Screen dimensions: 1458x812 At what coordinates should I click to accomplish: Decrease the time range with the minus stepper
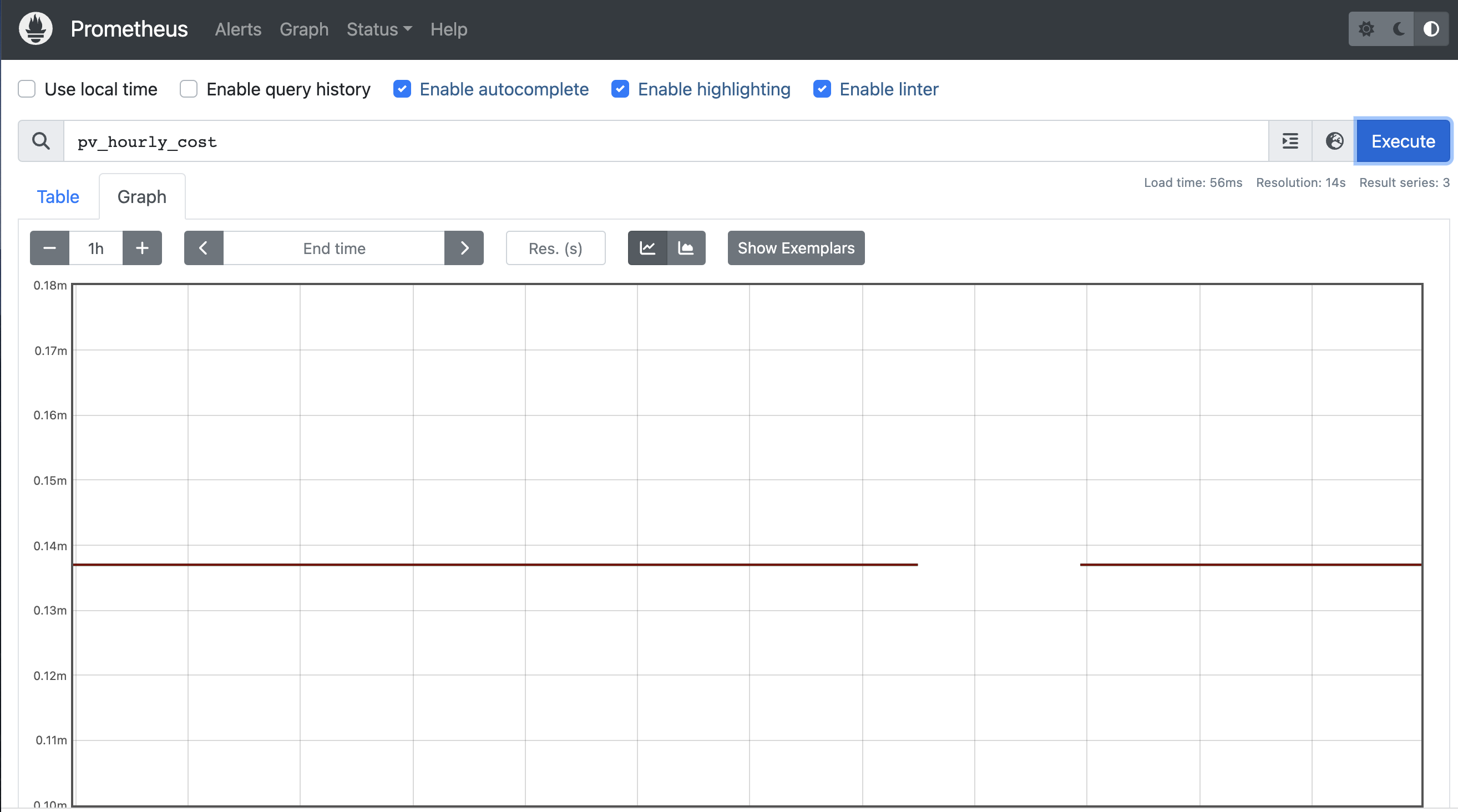click(x=49, y=248)
